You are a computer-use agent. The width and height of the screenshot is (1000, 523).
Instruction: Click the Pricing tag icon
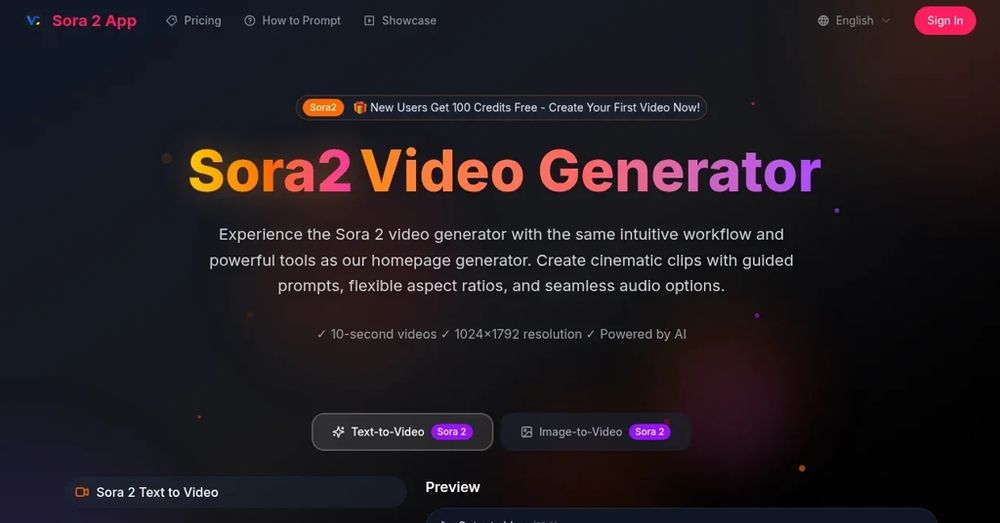tap(172, 21)
